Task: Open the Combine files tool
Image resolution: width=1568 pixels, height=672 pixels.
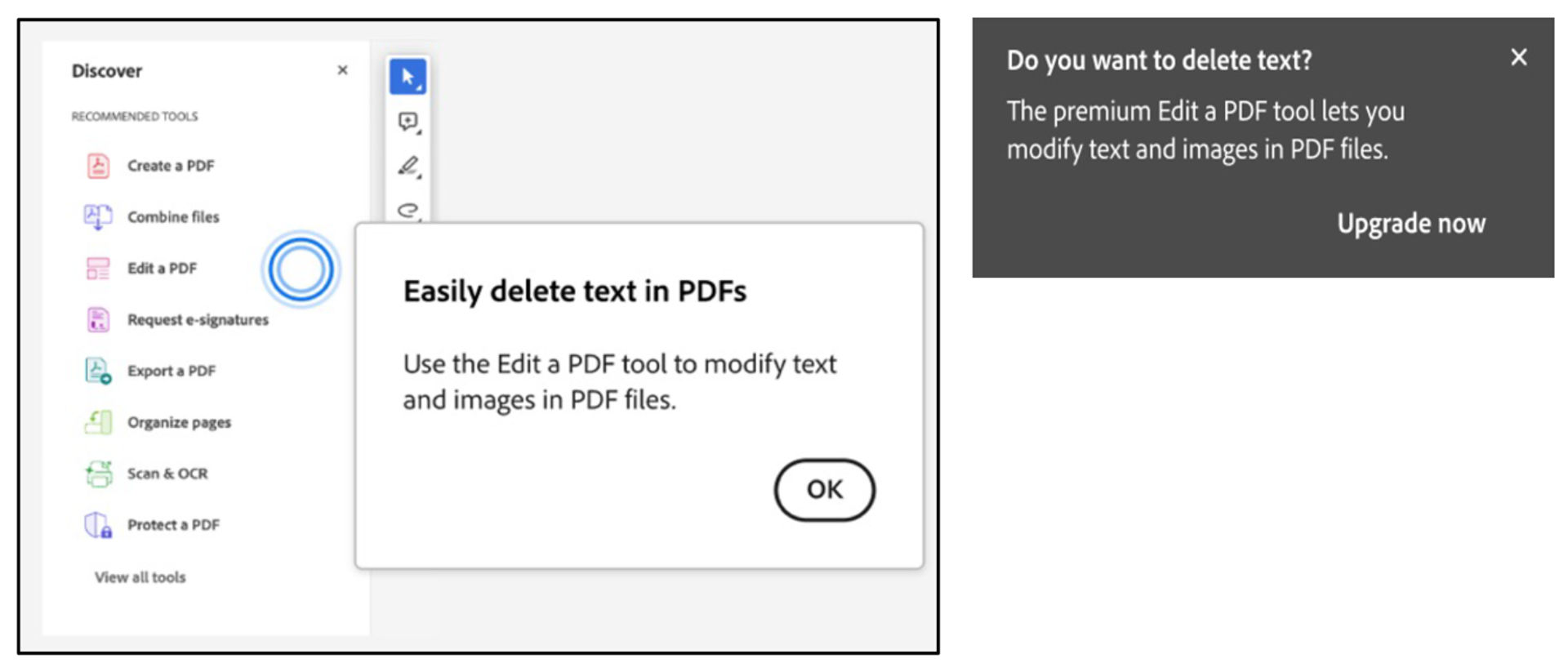Action: click(172, 217)
